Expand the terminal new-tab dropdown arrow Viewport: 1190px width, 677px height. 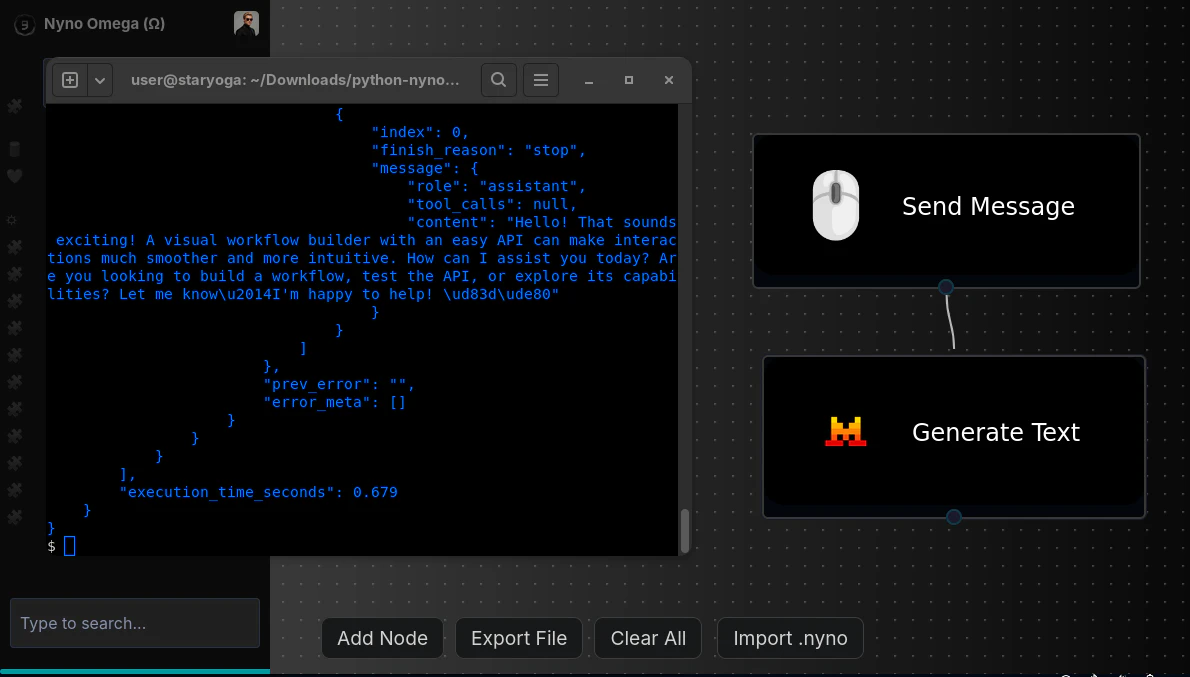click(x=100, y=80)
